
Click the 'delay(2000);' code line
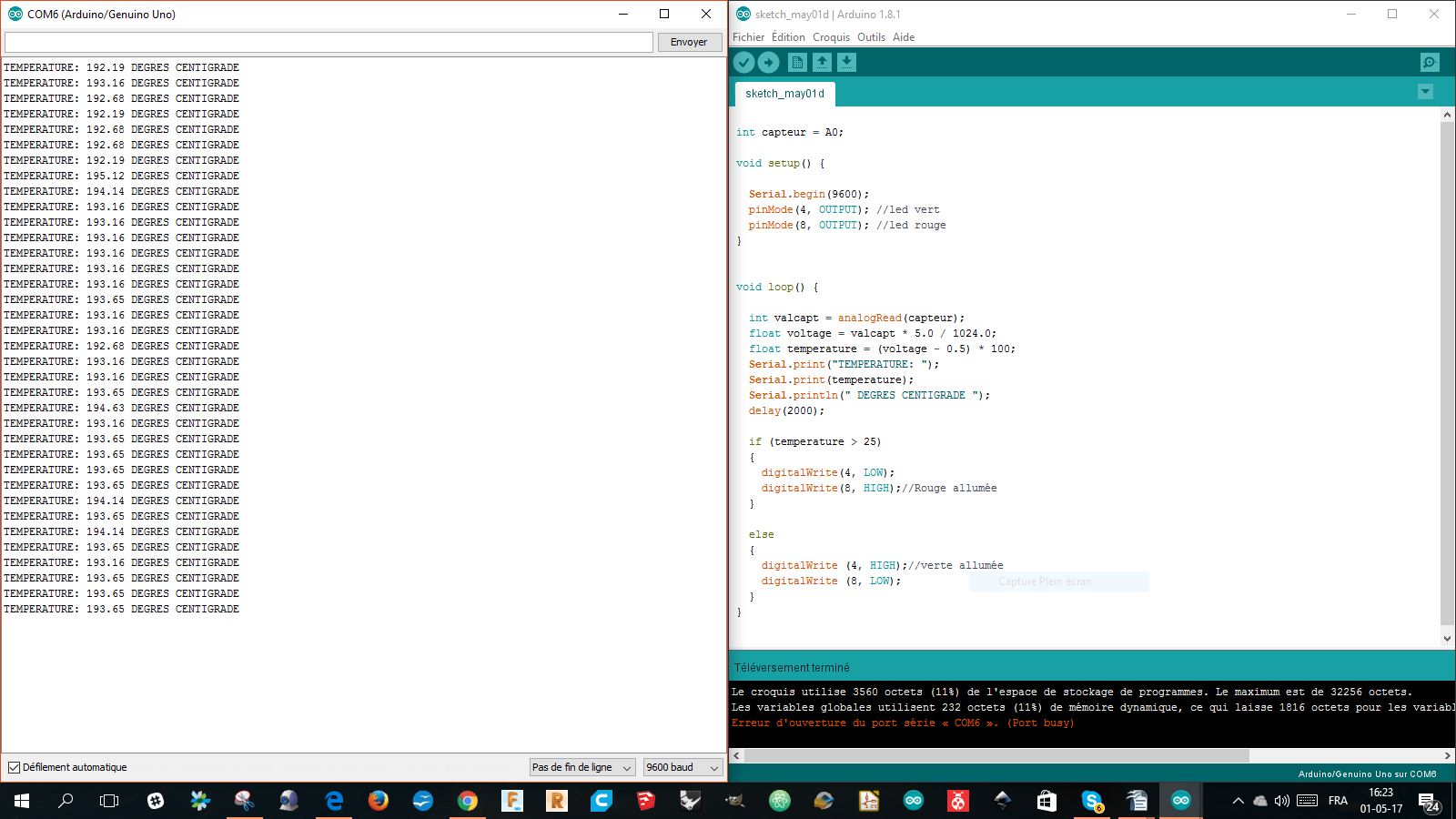pyautogui.click(x=786, y=410)
